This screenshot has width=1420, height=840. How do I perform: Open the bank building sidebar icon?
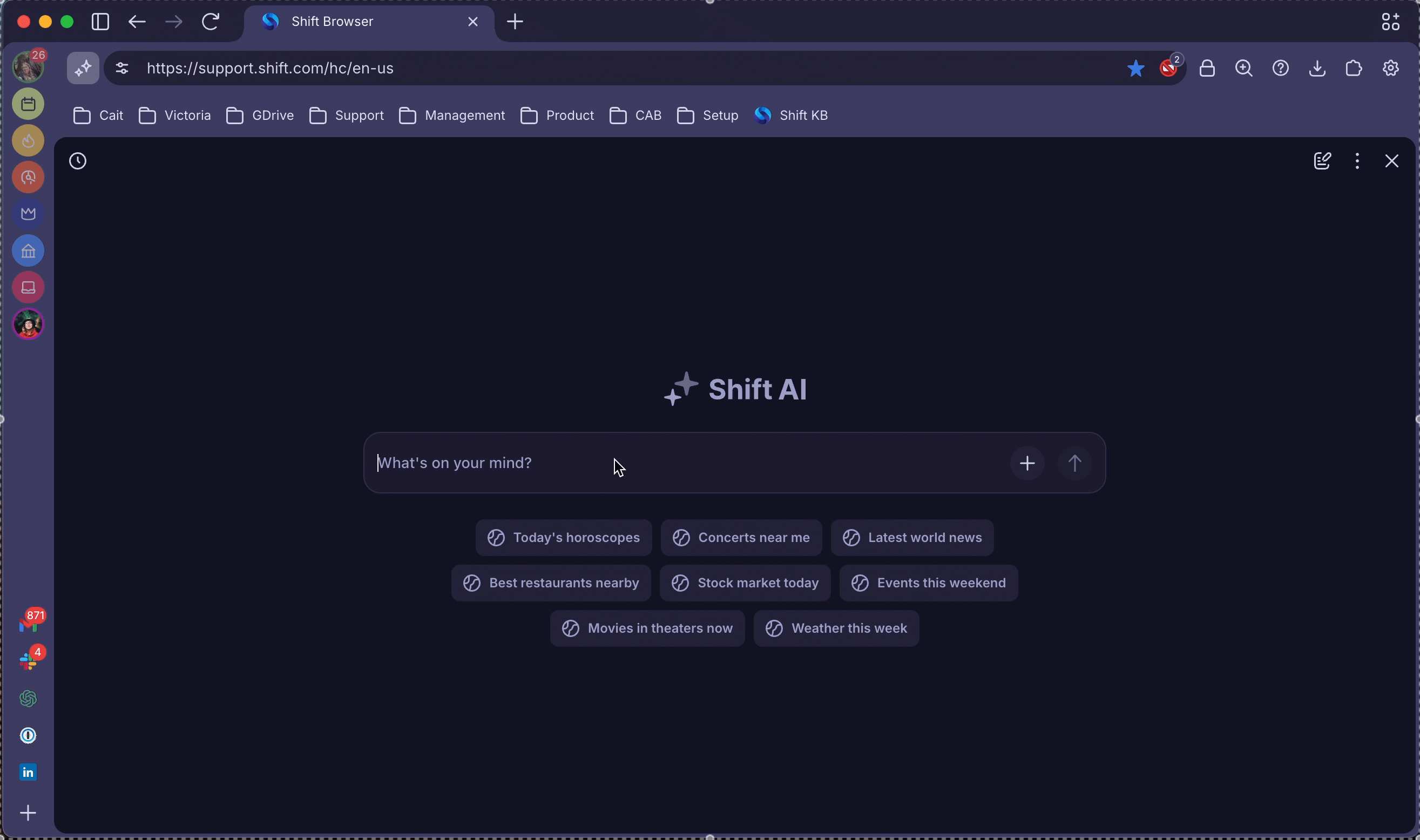coord(28,250)
